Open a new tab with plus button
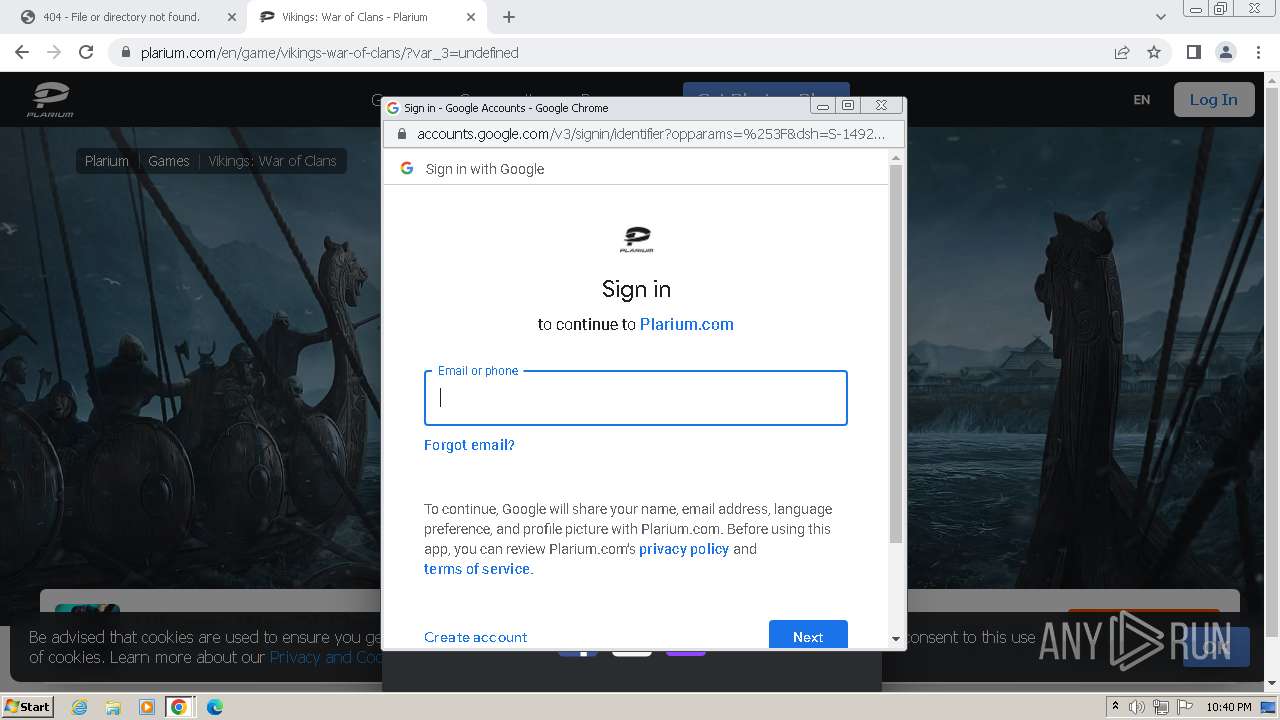 [x=509, y=17]
